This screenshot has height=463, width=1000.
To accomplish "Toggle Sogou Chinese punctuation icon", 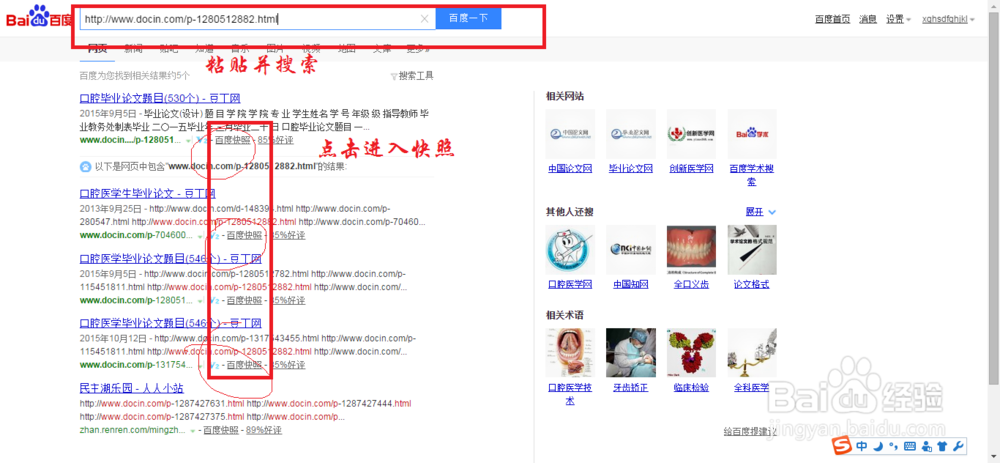I will click(x=893, y=445).
